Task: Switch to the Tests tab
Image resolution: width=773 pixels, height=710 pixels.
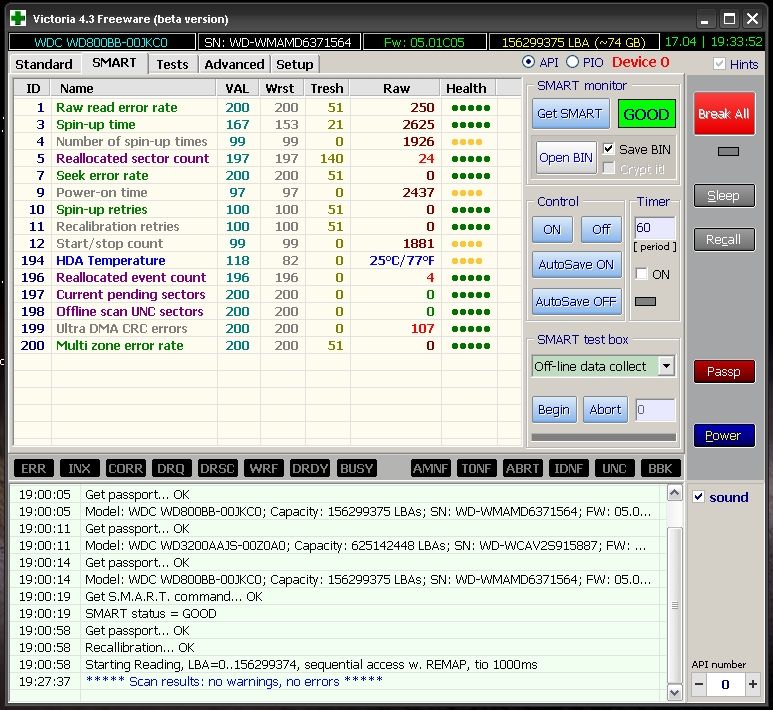Action: [172, 64]
